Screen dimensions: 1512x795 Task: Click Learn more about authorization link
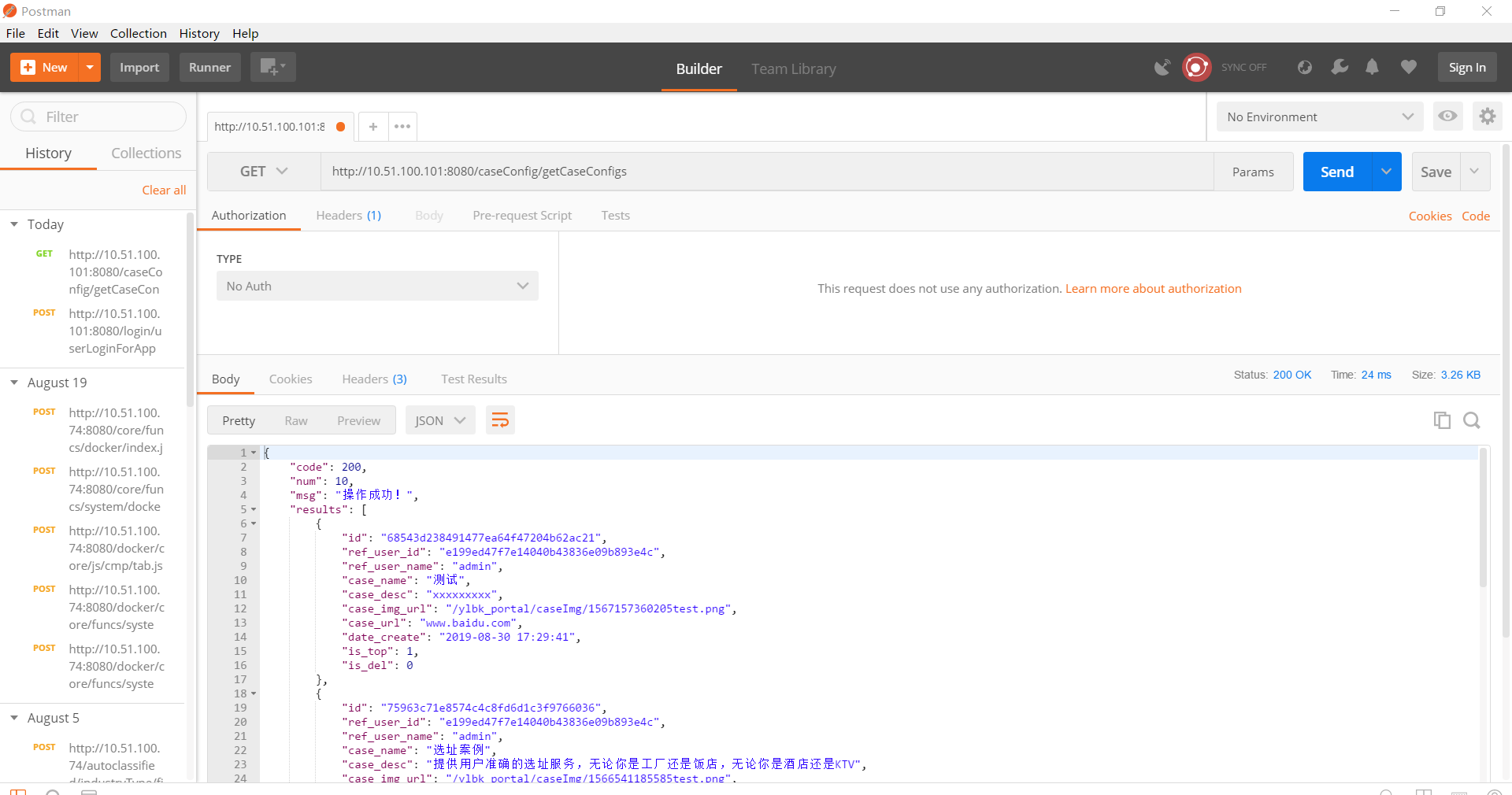1154,289
